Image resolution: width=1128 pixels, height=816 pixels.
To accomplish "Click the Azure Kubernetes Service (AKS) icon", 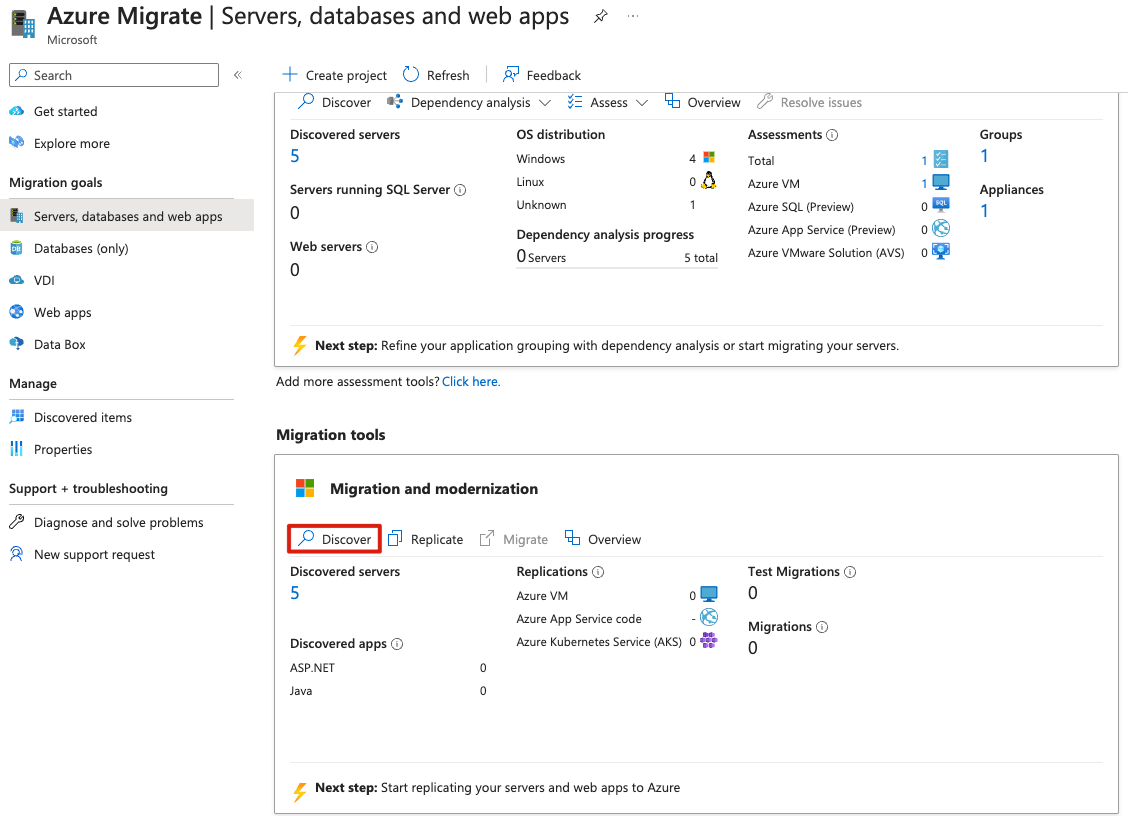I will 709,640.
